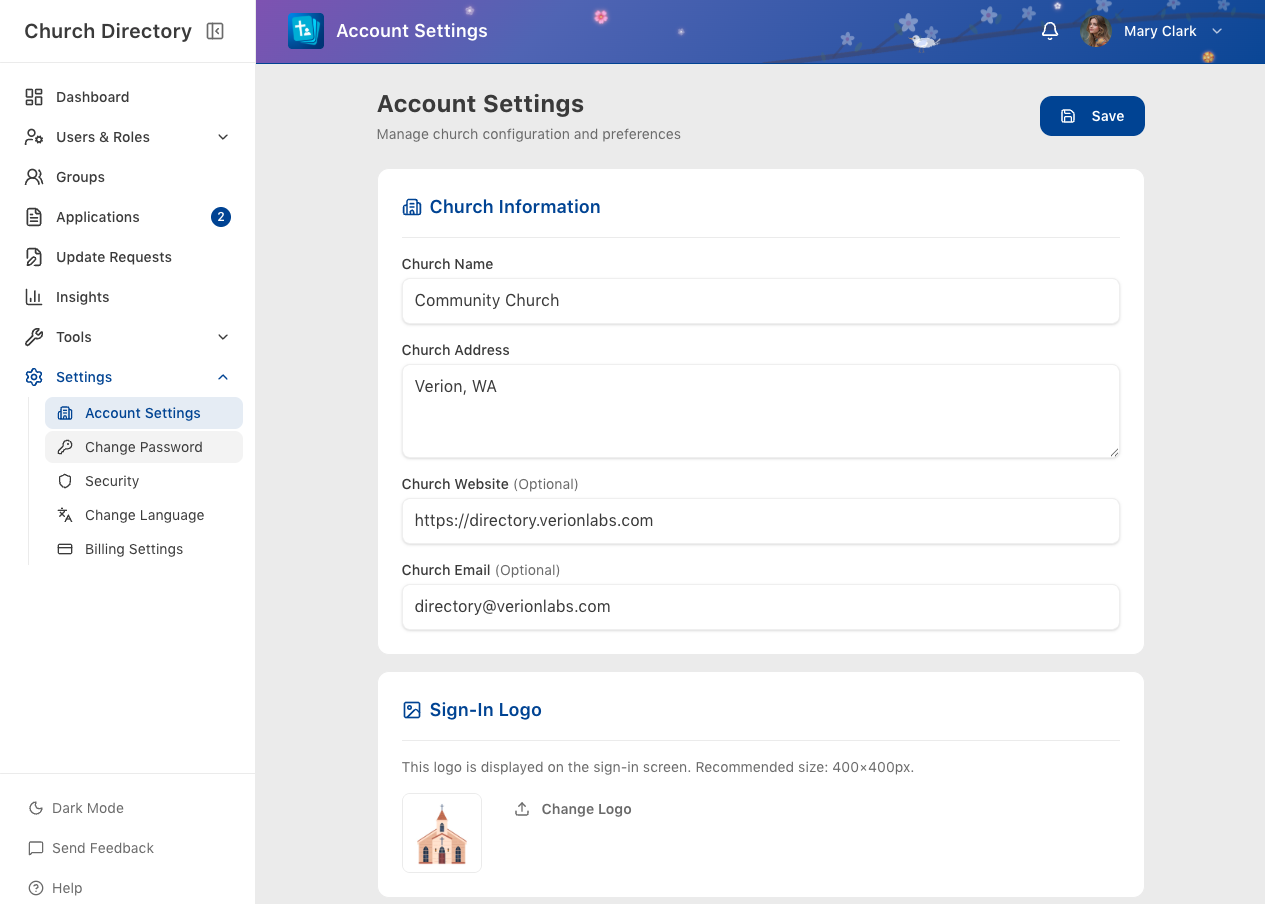Click the Groups people icon
This screenshot has width=1265, height=904.
coord(34,177)
